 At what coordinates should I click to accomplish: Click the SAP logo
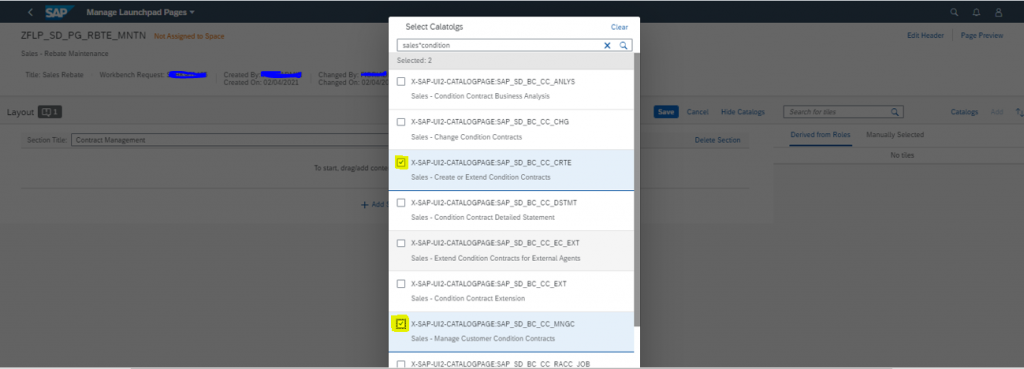click(59, 12)
